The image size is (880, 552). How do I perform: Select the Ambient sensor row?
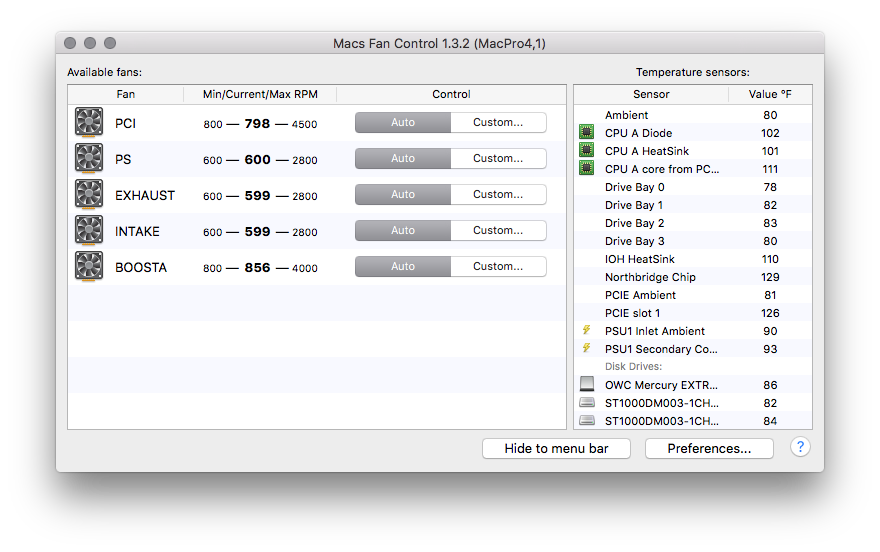pyautogui.click(x=693, y=114)
